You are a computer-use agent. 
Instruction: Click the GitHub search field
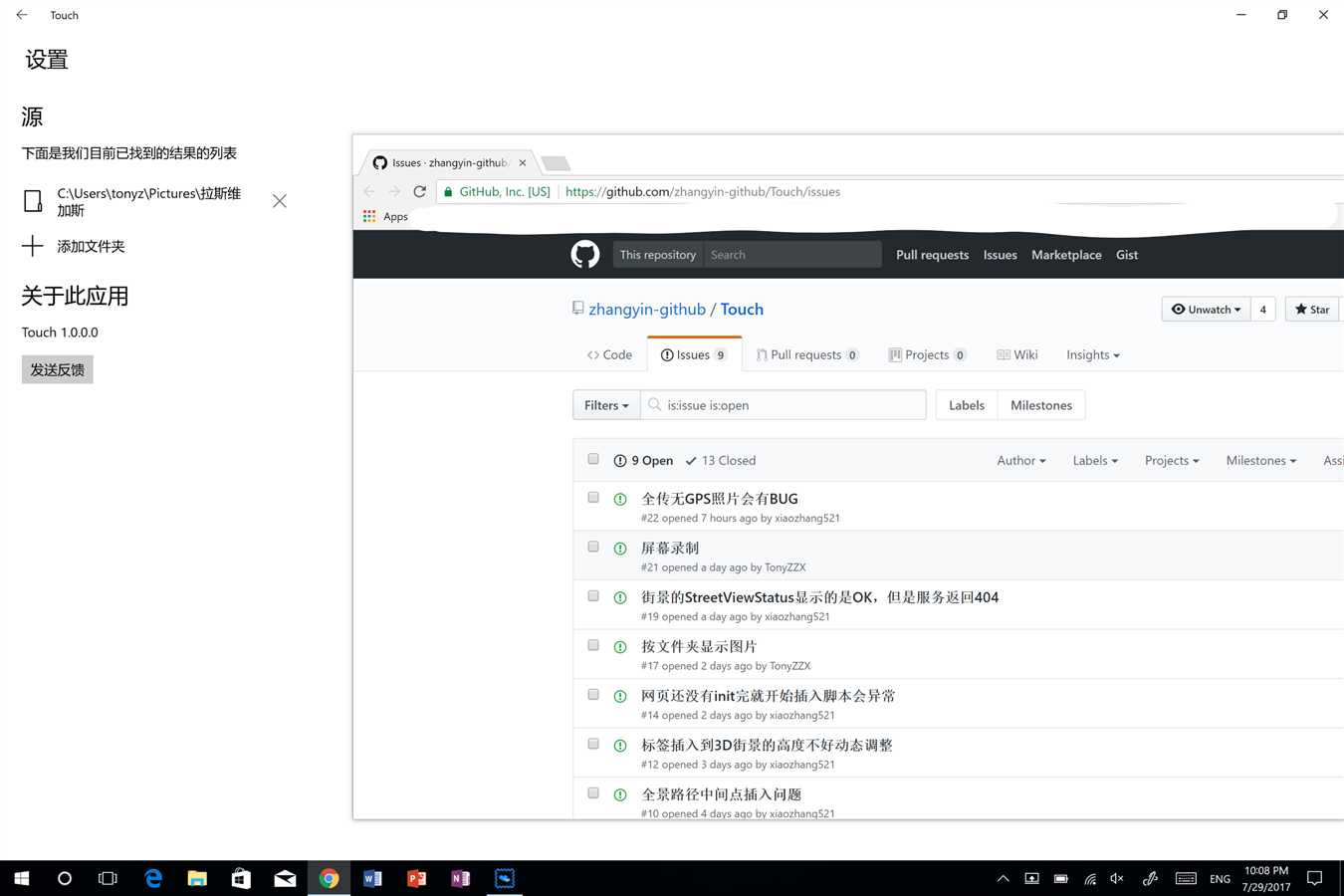pos(792,255)
